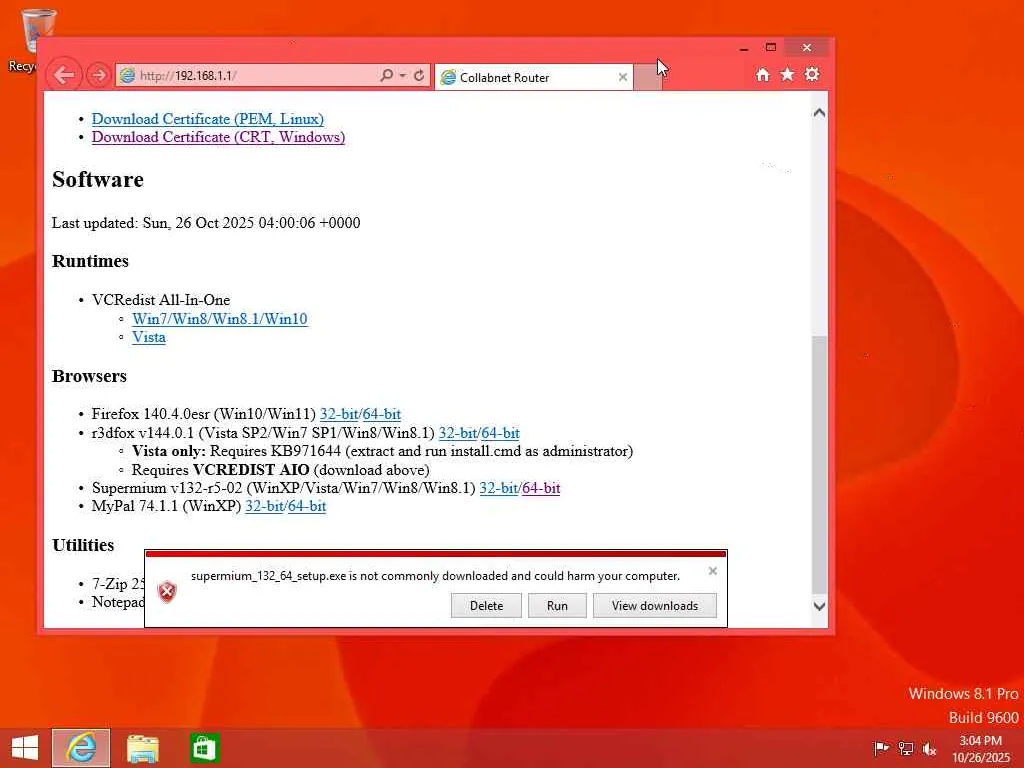Open Favorites with the star icon
The height and width of the screenshot is (768, 1024).
(788, 74)
